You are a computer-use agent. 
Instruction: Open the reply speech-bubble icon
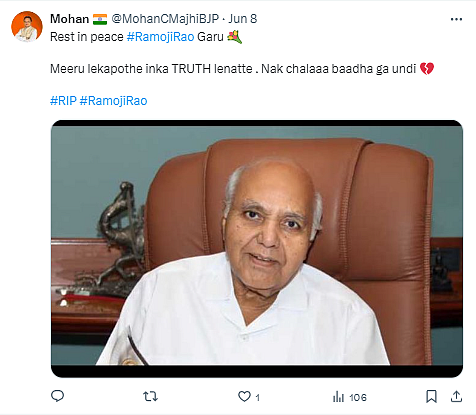coord(57,396)
